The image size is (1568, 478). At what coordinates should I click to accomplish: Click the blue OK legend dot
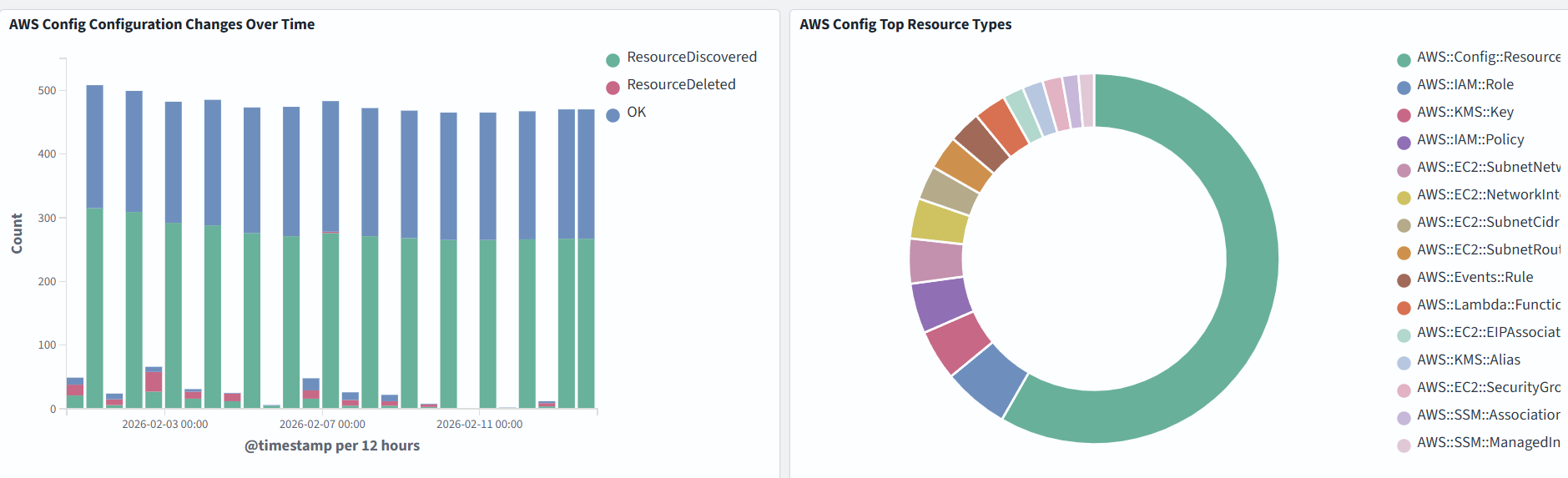coord(613,114)
